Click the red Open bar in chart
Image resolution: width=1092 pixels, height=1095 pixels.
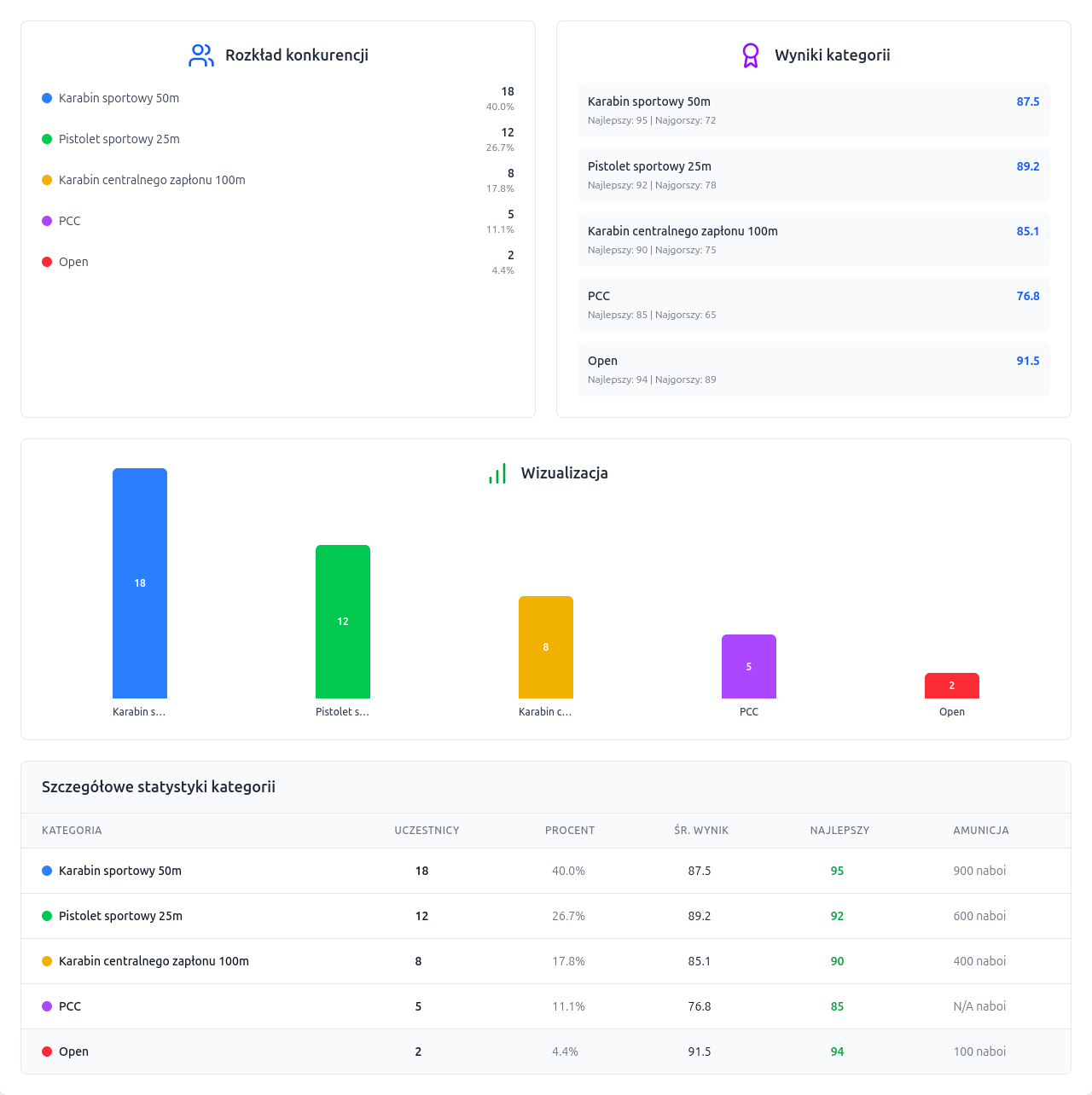coord(952,686)
